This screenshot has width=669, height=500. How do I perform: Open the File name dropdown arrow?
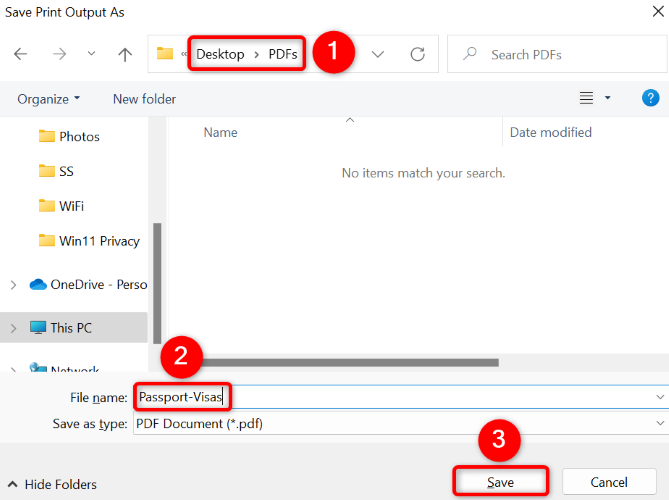click(x=660, y=397)
